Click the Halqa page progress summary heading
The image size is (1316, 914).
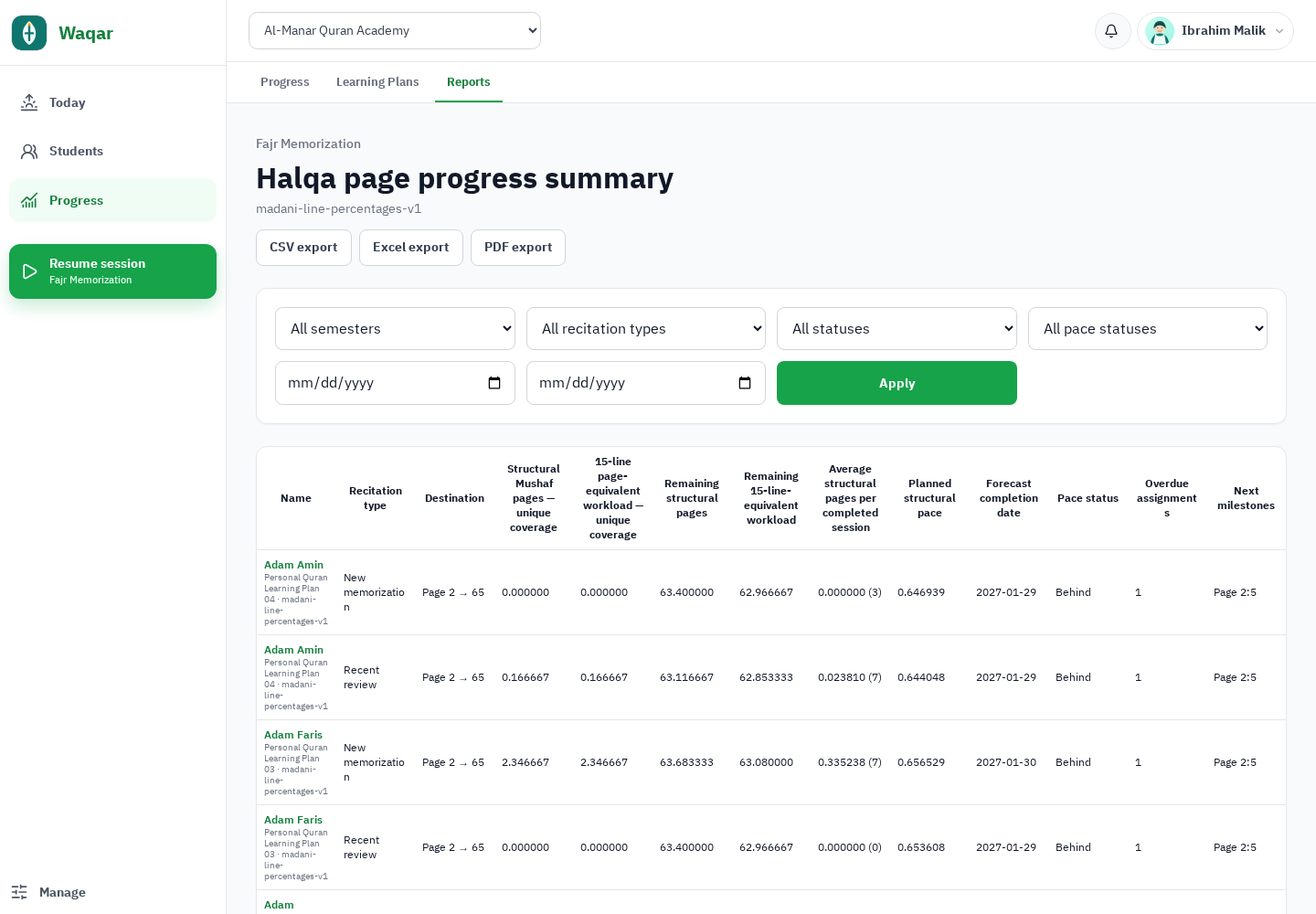click(x=464, y=178)
